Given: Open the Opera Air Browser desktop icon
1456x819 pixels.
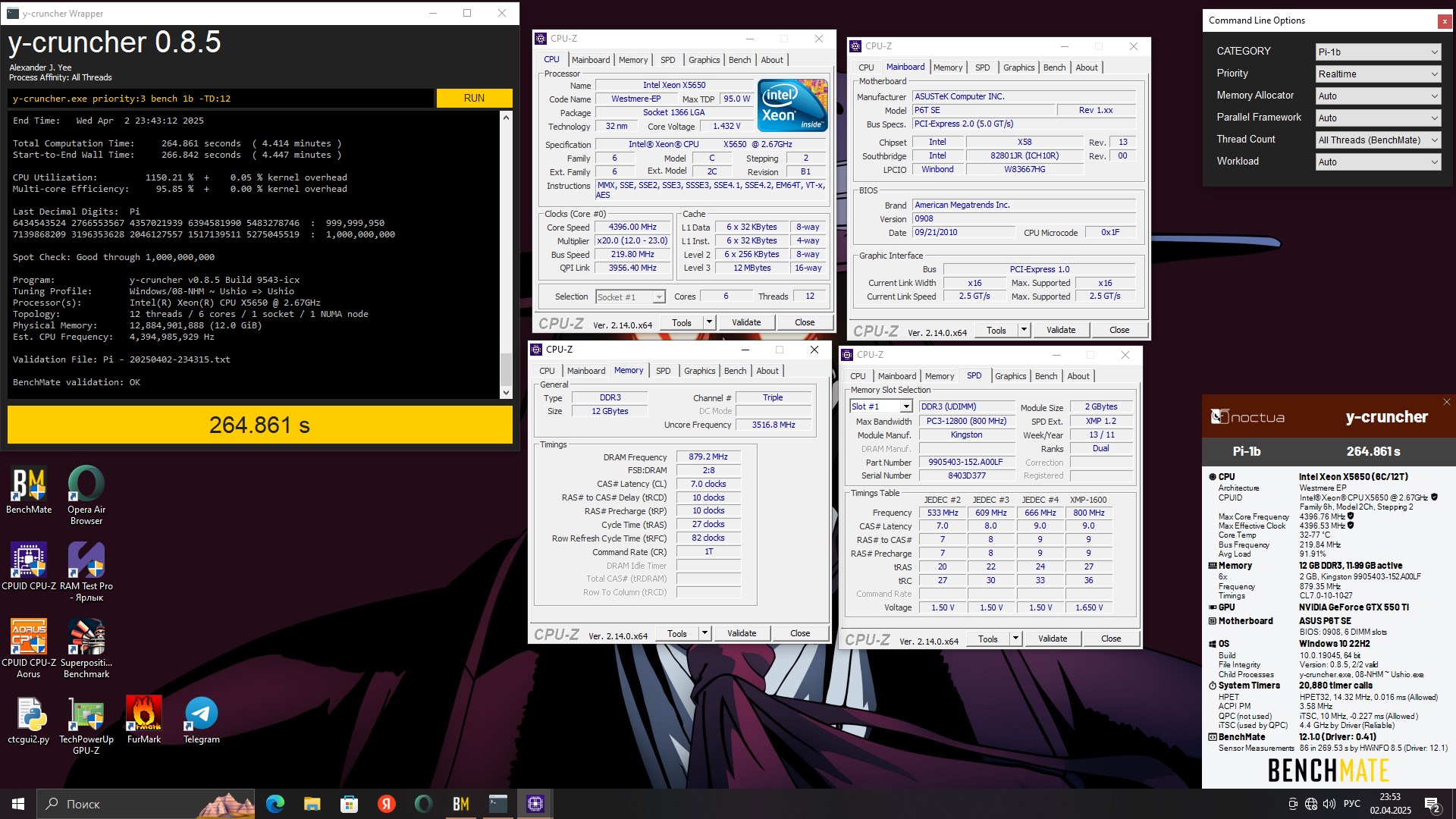Looking at the screenshot, I should tap(86, 494).
